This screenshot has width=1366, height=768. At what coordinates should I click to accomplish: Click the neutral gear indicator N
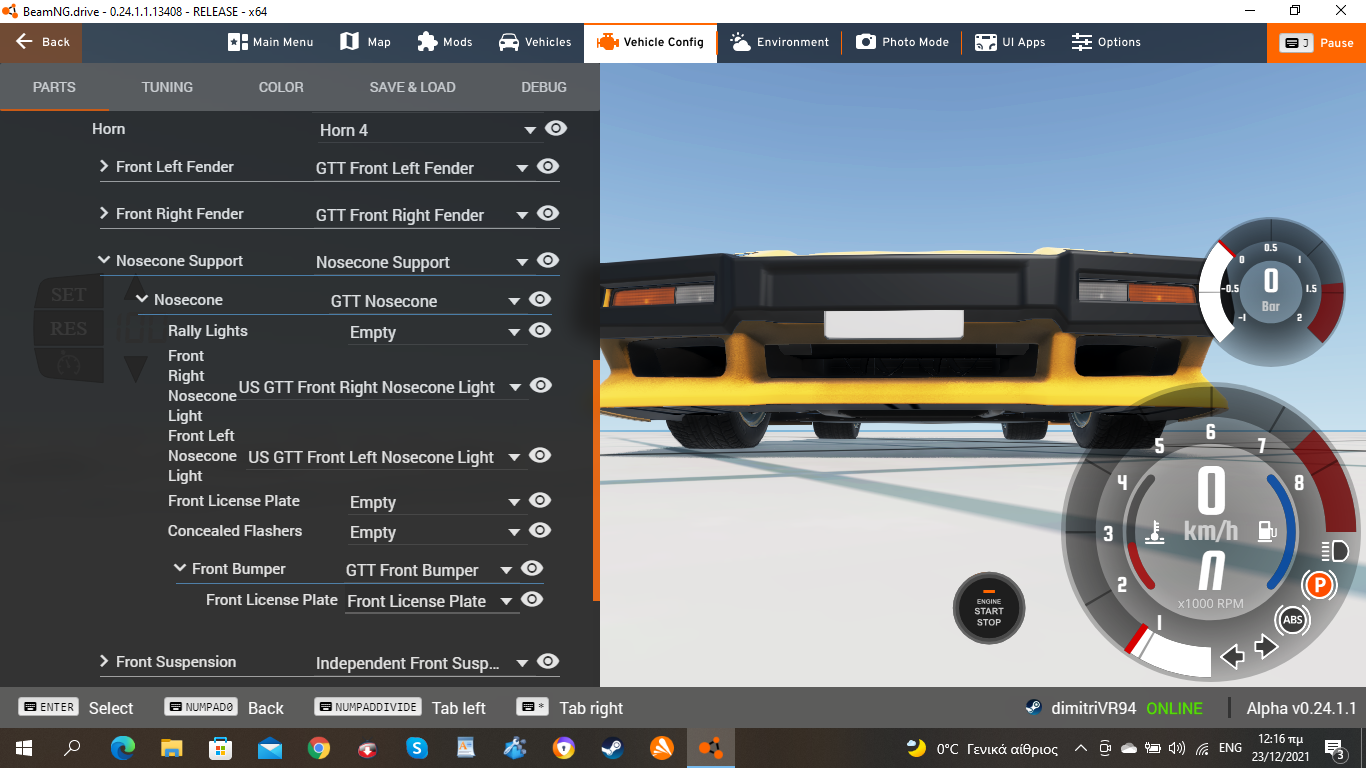1211,572
